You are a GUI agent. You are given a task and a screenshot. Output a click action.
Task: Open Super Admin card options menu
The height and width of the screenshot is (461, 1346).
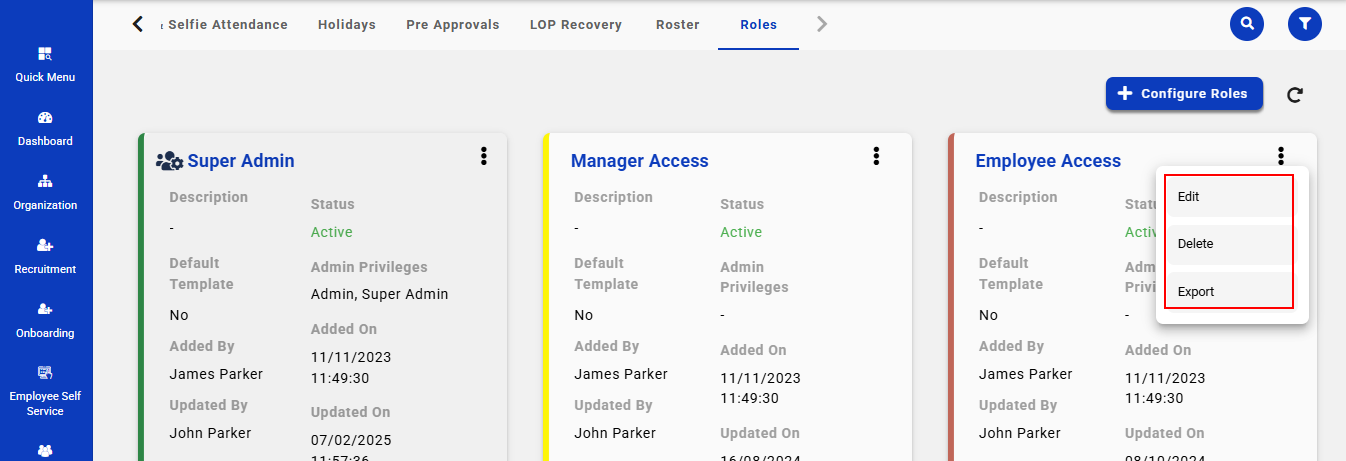point(484,156)
